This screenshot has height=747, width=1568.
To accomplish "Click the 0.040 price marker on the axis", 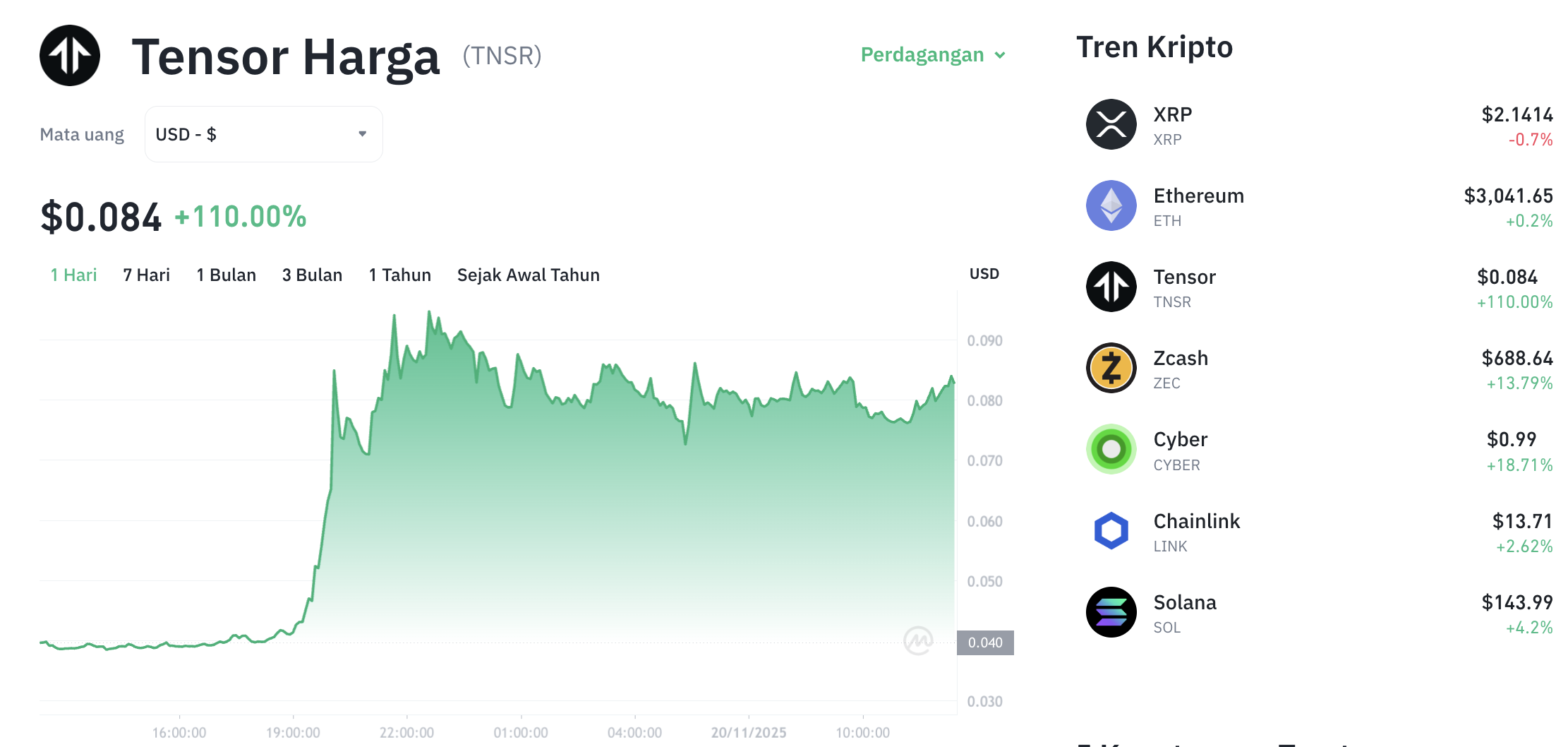I will coord(986,643).
